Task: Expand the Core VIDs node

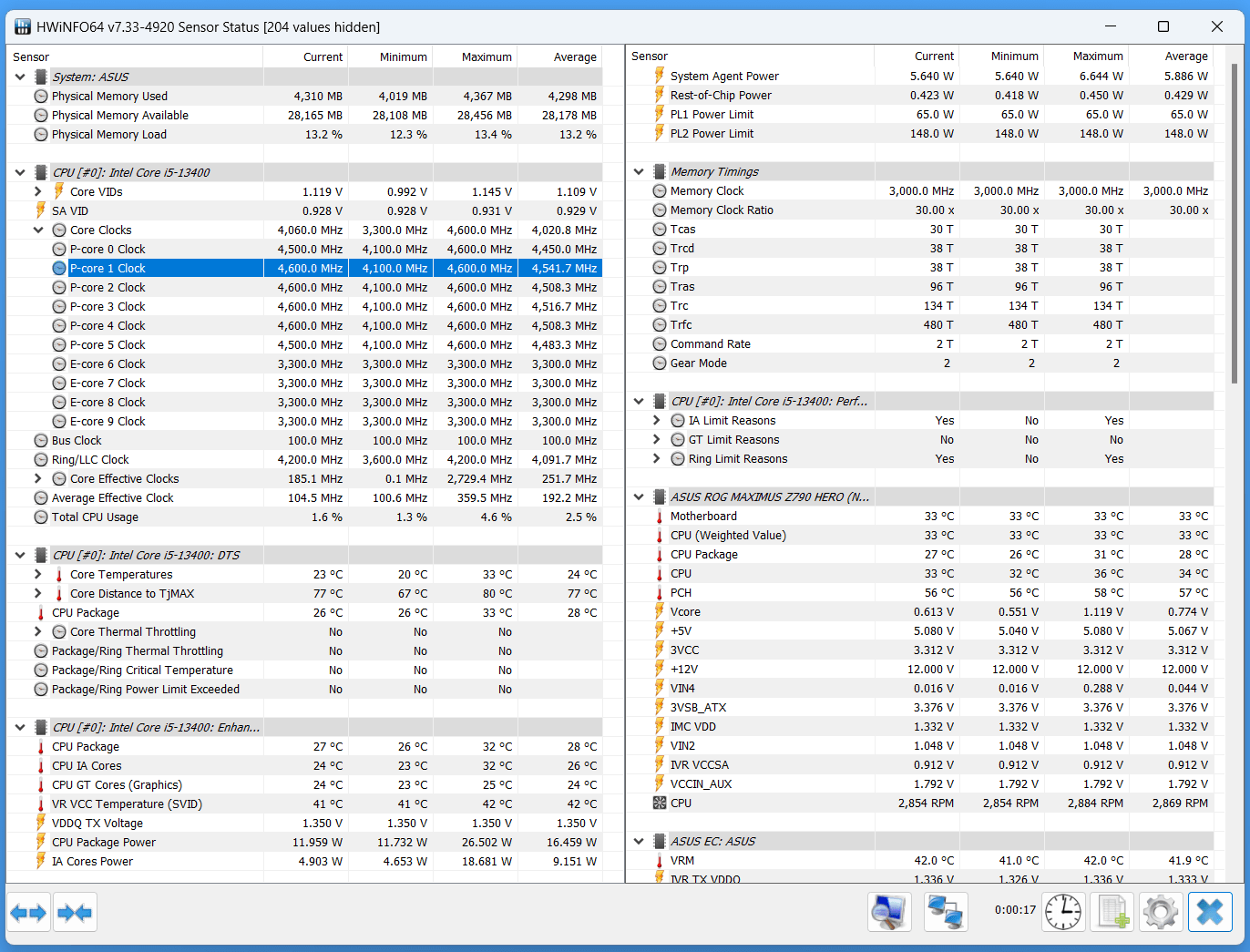Action: (x=37, y=191)
